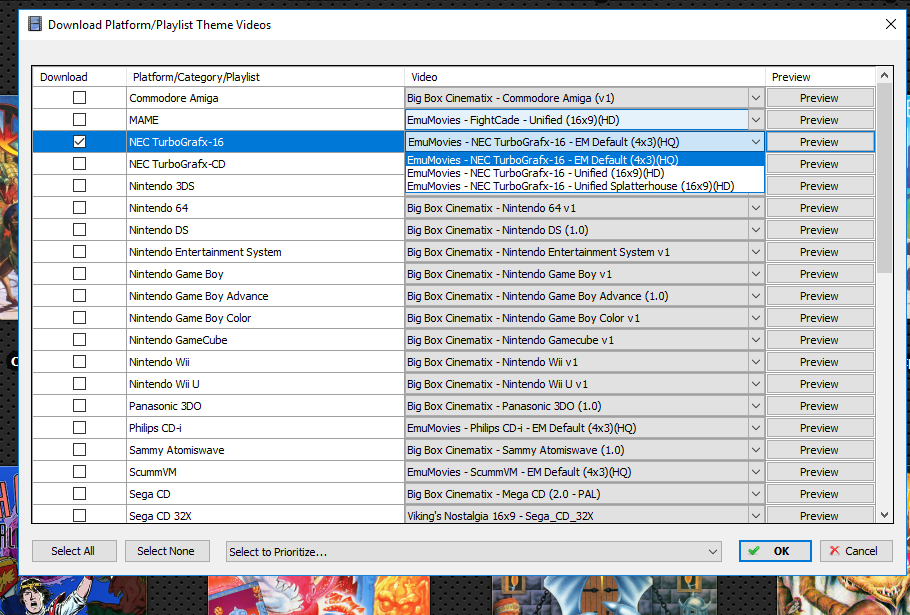Click the film strip icon in the title bar
The height and width of the screenshot is (615, 910).
tap(35, 24)
